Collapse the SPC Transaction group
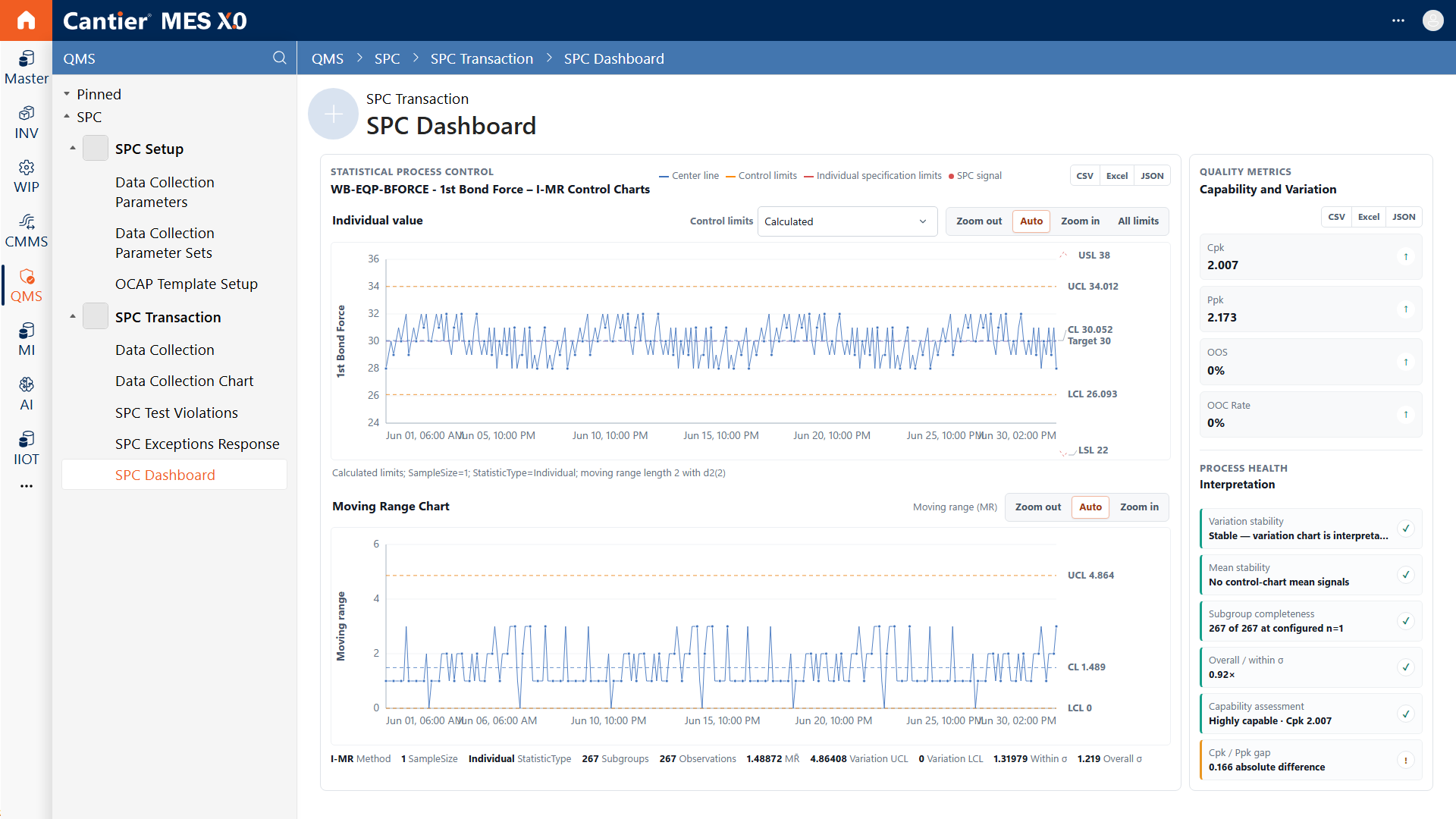Viewport: 1456px width, 819px height. tap(73, 317)
